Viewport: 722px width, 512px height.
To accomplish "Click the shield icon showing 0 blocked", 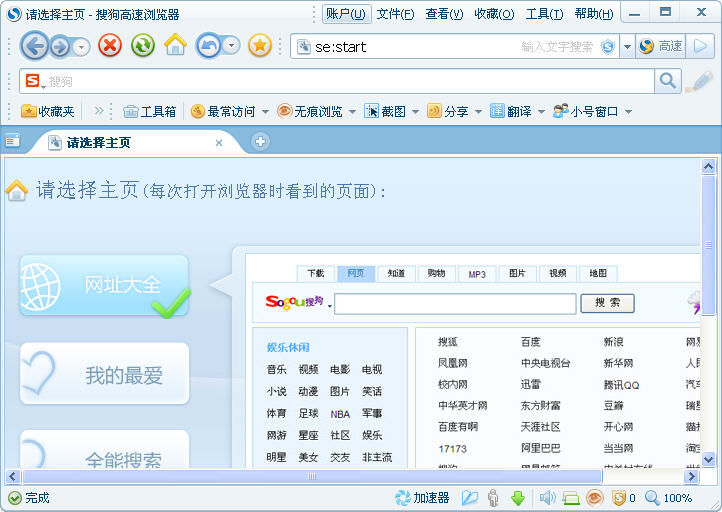I will (x=624, y=498).
